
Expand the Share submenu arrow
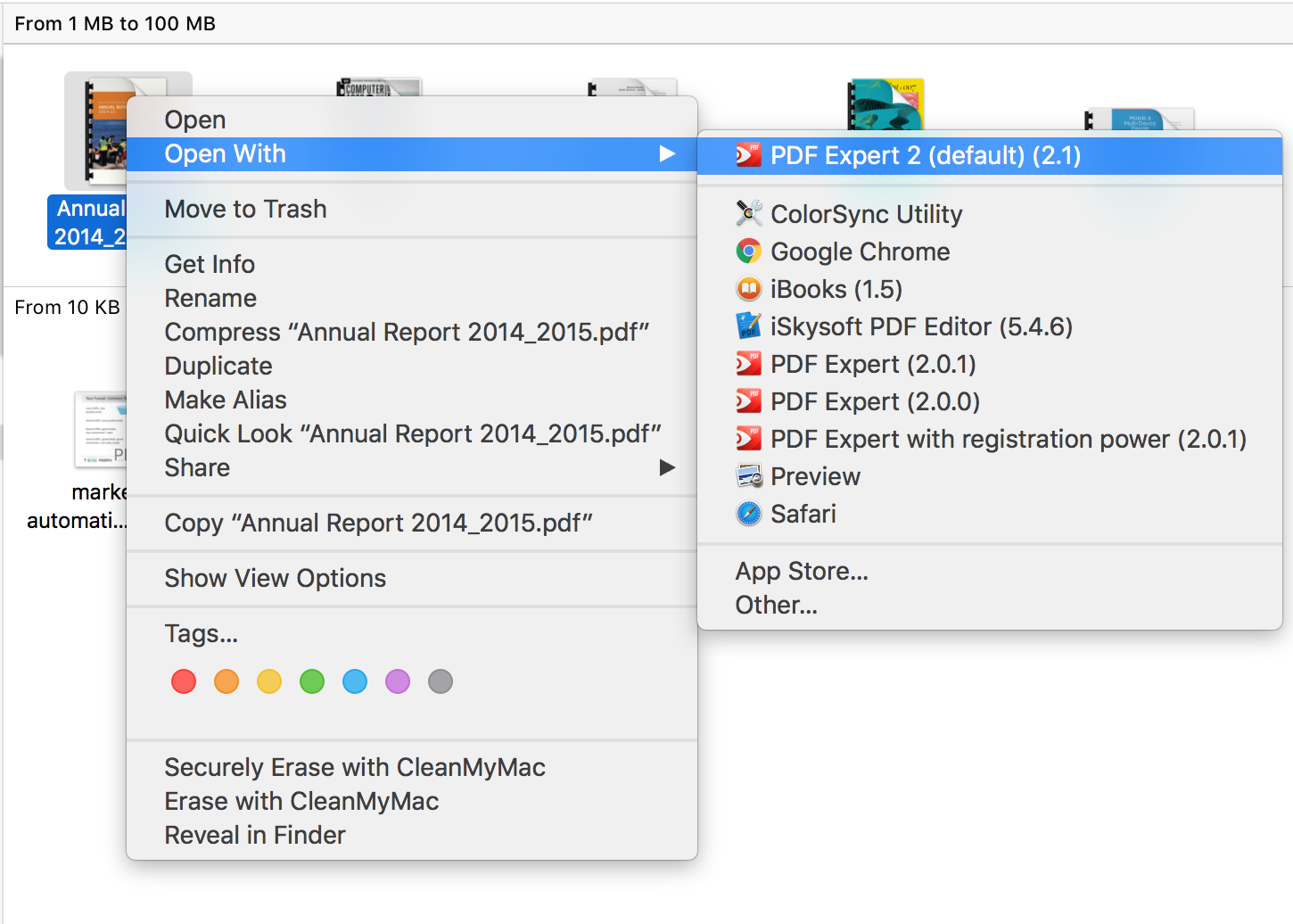click(x=667, y=467)
